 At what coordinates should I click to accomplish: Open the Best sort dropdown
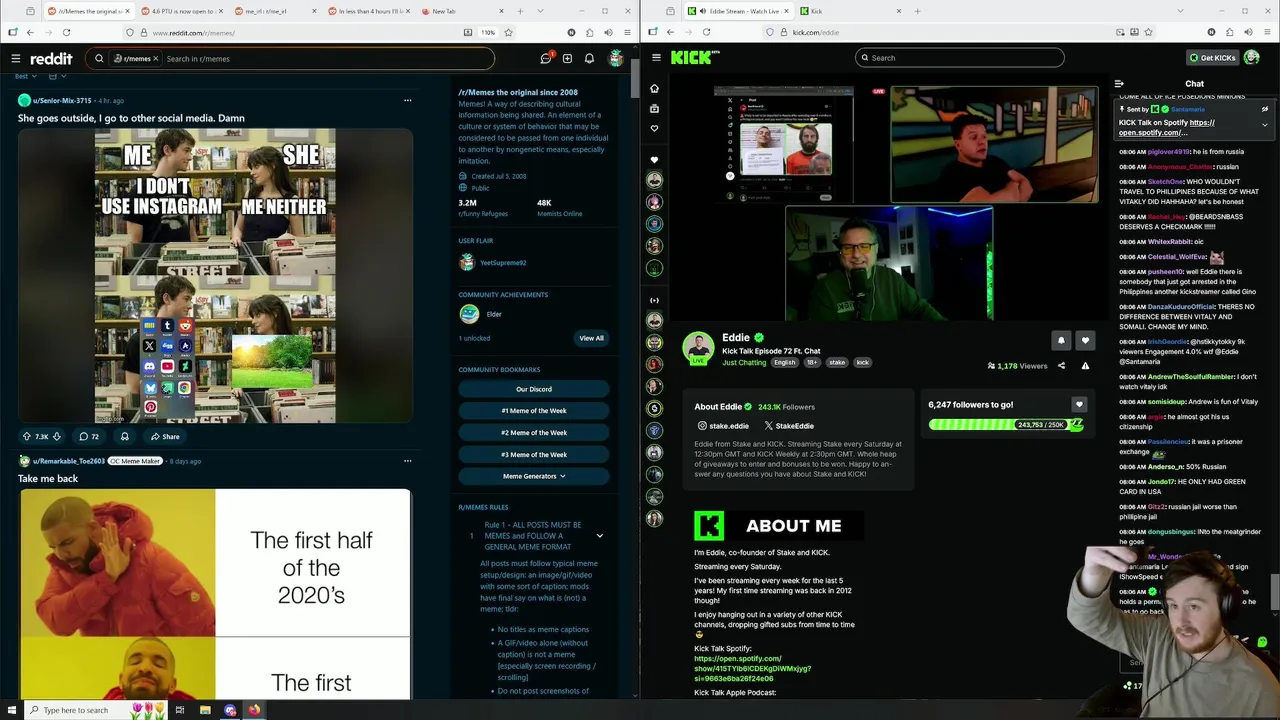pyautogui.click(x=26, y=76)
